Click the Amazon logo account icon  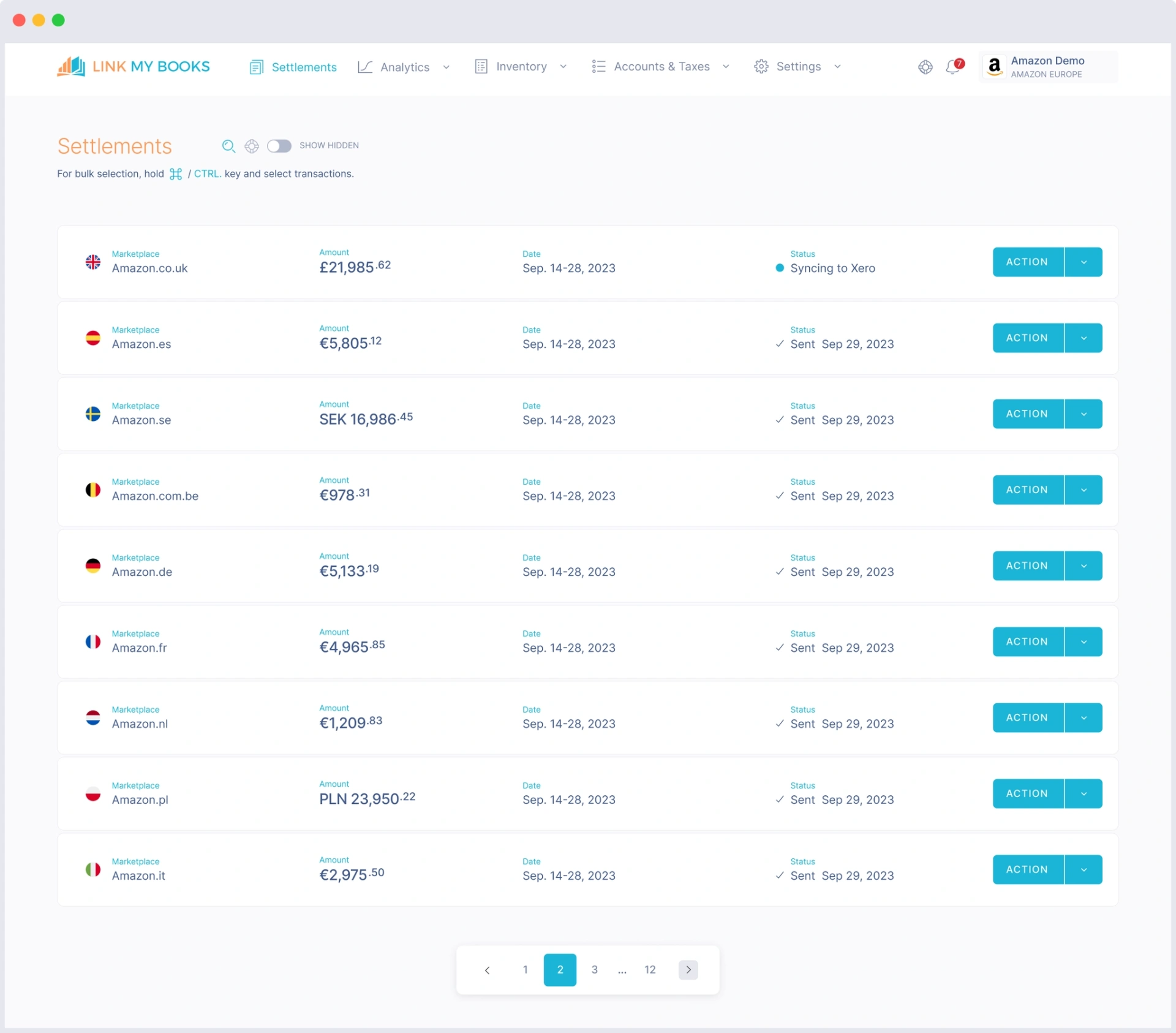click(995, 66)
